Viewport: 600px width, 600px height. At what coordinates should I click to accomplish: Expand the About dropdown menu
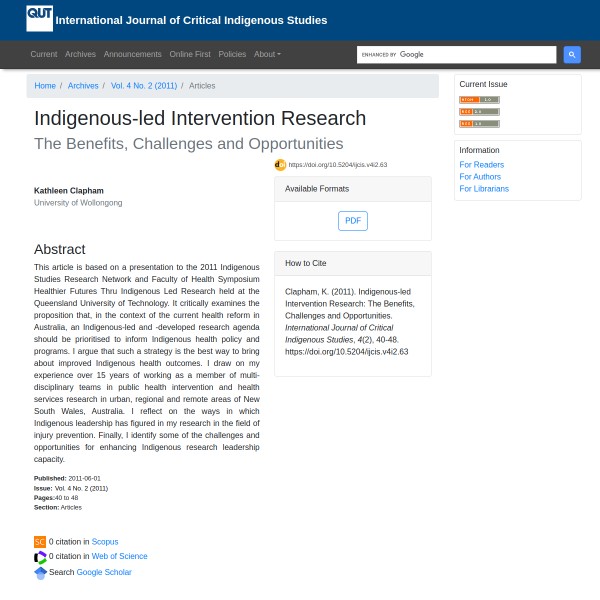[x=267, y=54]
